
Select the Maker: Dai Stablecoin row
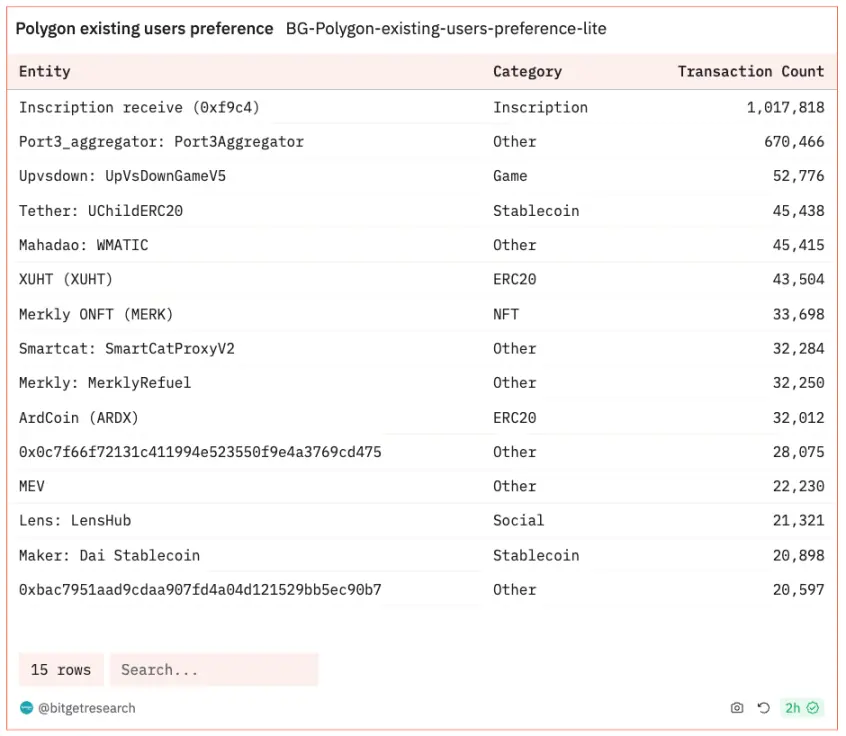coord(109,555)
